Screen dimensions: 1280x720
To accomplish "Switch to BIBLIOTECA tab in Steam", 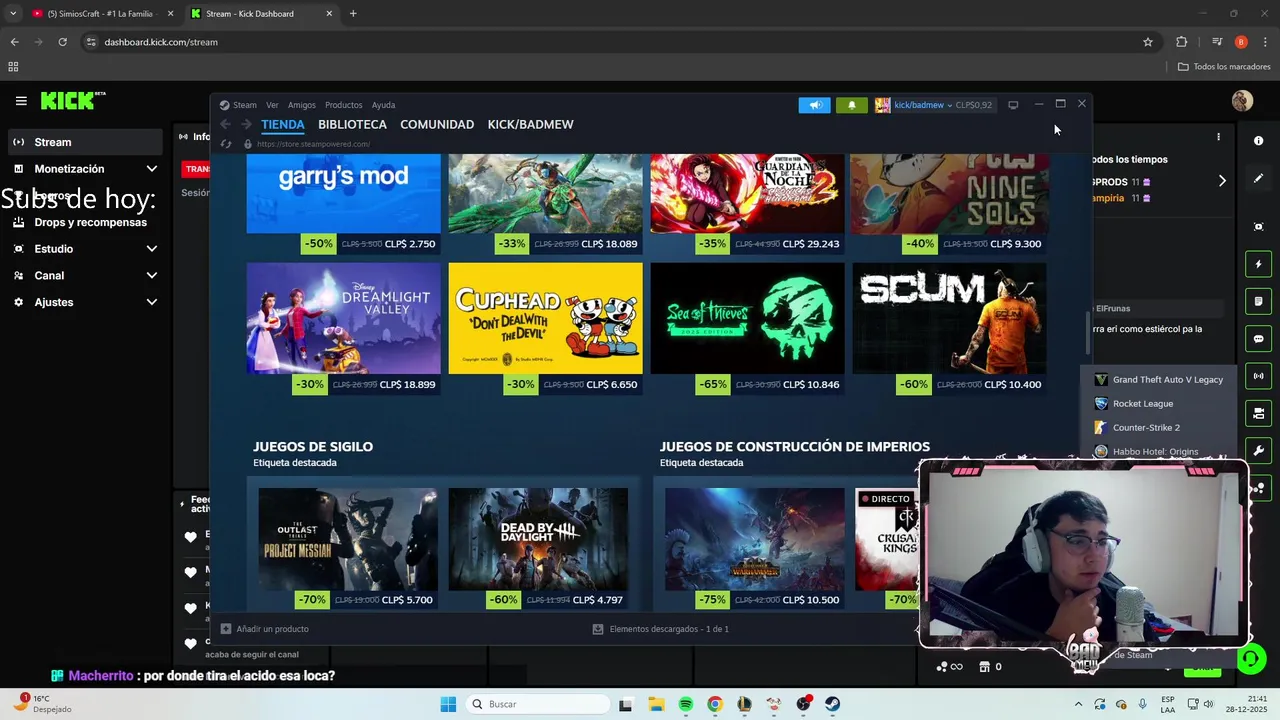I will (x=352, y=125).
